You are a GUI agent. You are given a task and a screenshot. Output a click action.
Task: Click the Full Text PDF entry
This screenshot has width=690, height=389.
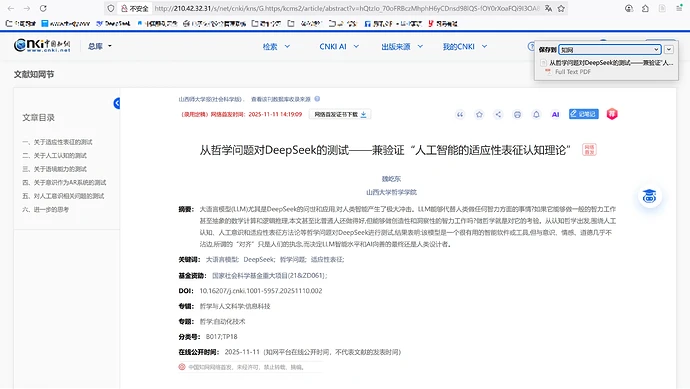click(x=568, y=72)
